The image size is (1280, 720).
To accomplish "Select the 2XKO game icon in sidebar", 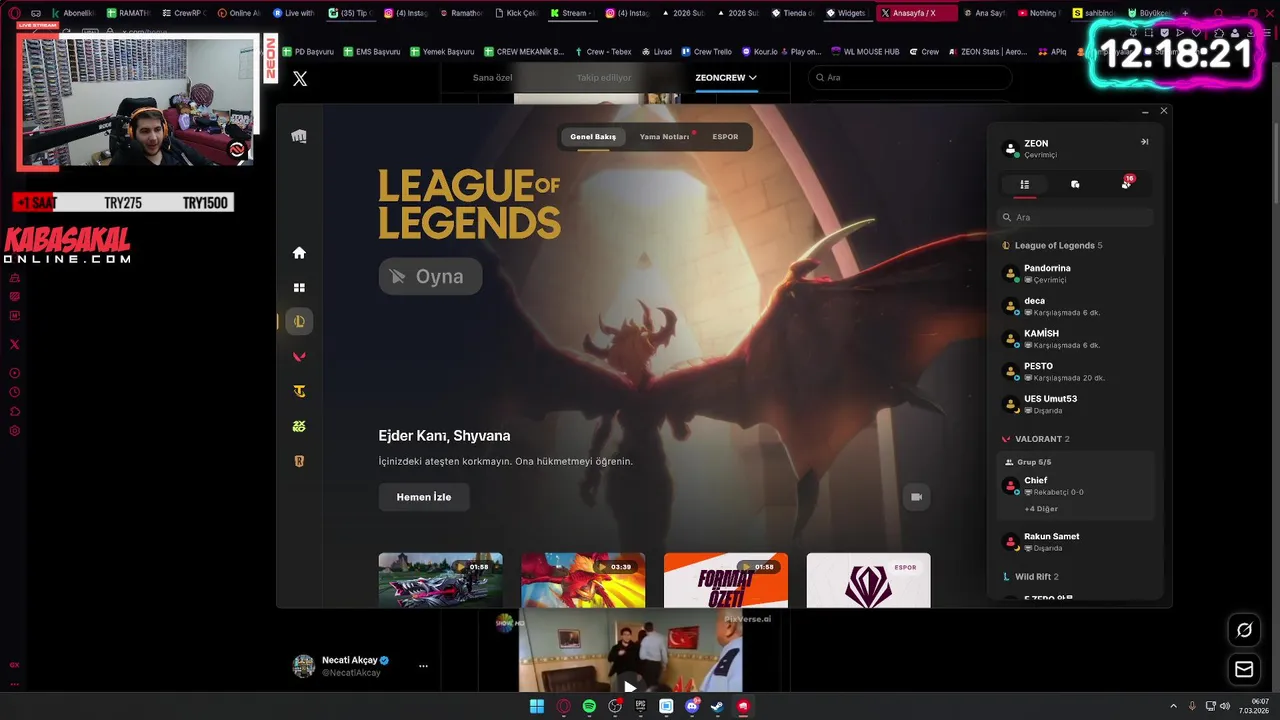I will click(299, 427).
